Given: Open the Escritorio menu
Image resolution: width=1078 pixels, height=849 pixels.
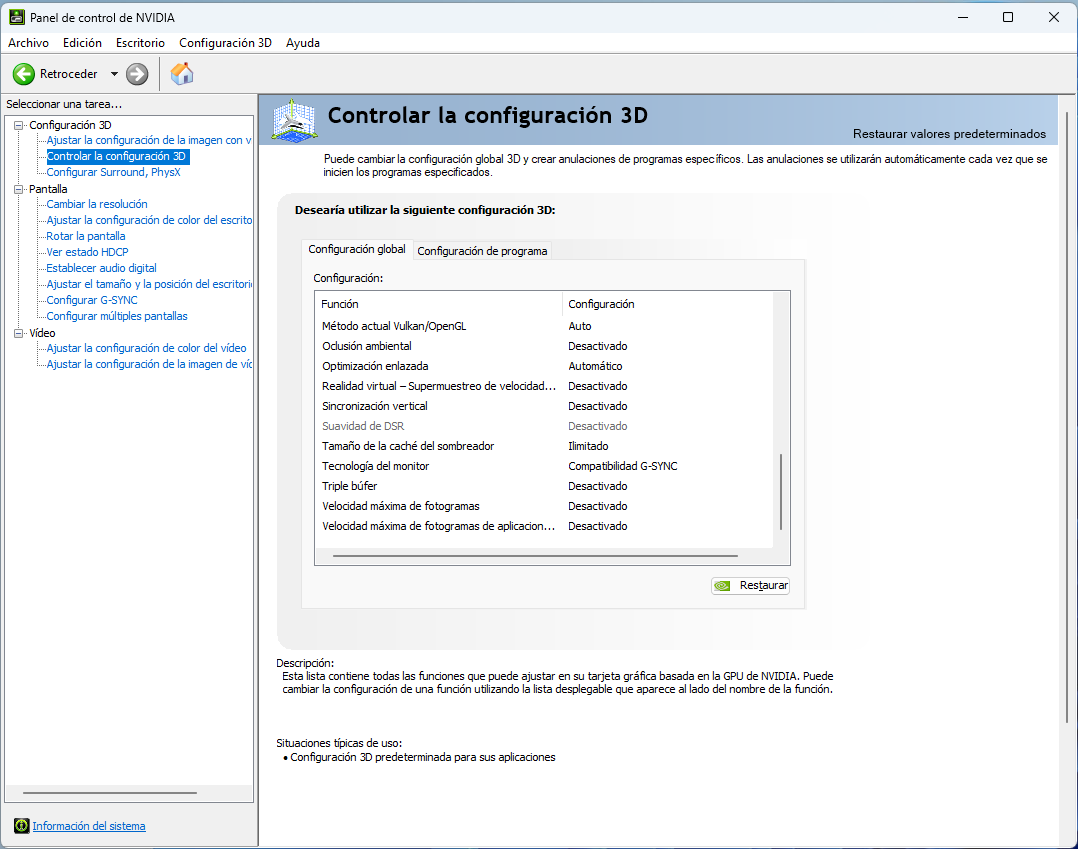Looking at the screenshot, I should click(x=140, y=43).
